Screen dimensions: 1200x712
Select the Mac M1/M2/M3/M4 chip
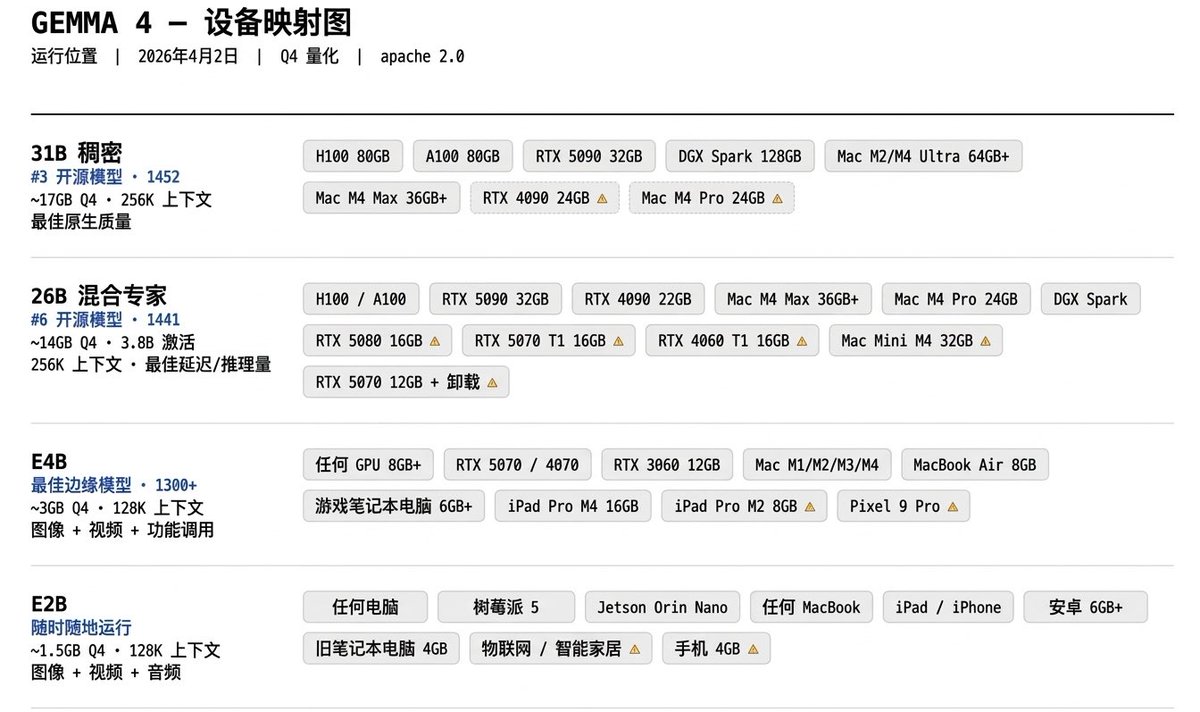[817, 465]
